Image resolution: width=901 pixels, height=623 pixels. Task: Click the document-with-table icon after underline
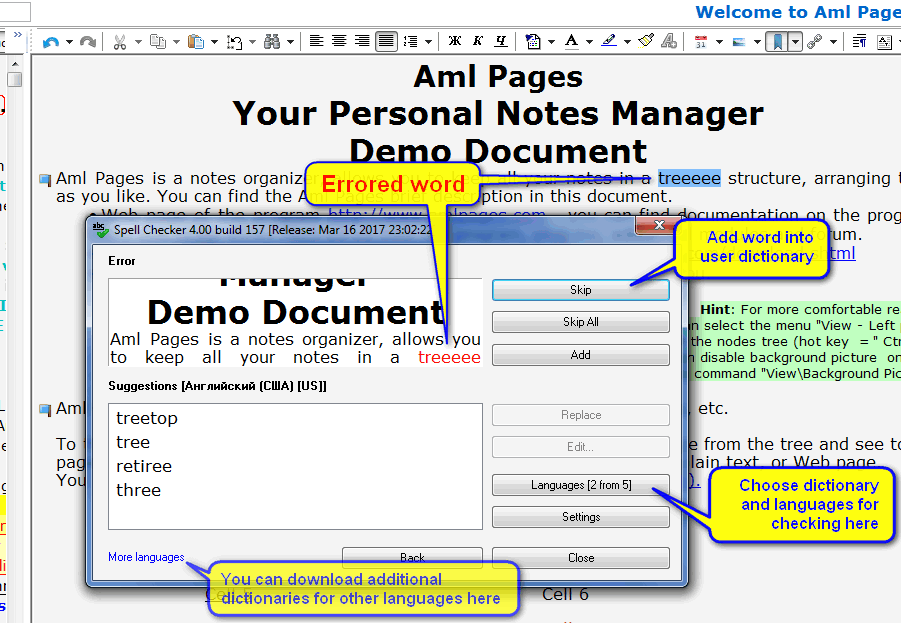click(533, 41)
